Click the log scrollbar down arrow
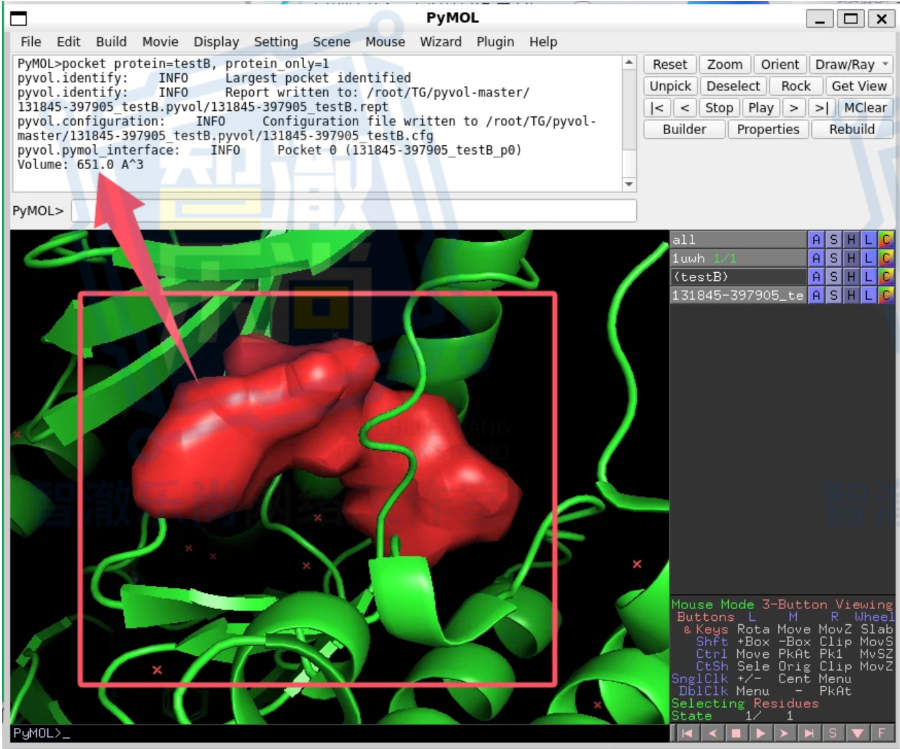900x749 pixels. 629,184
